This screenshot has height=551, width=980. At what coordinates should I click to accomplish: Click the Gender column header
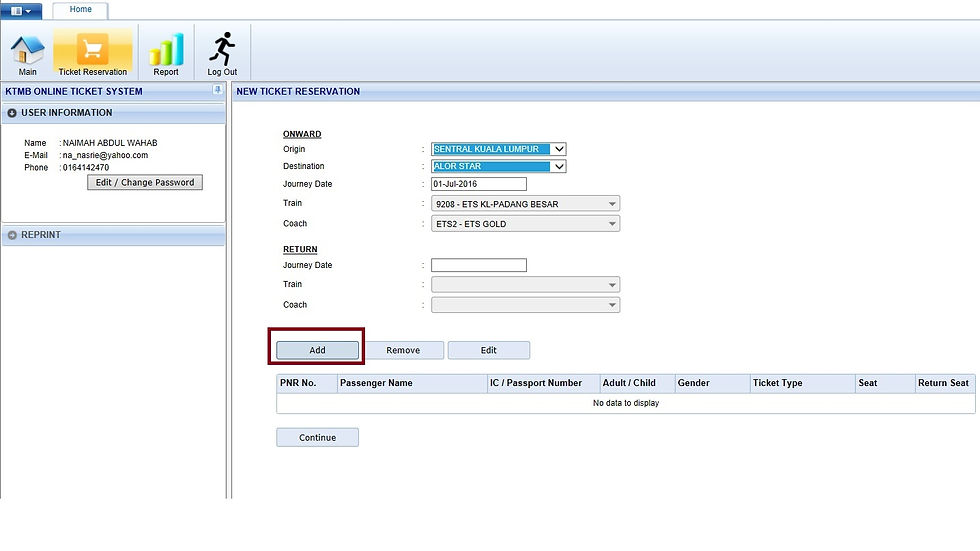[x=712, y=384]
